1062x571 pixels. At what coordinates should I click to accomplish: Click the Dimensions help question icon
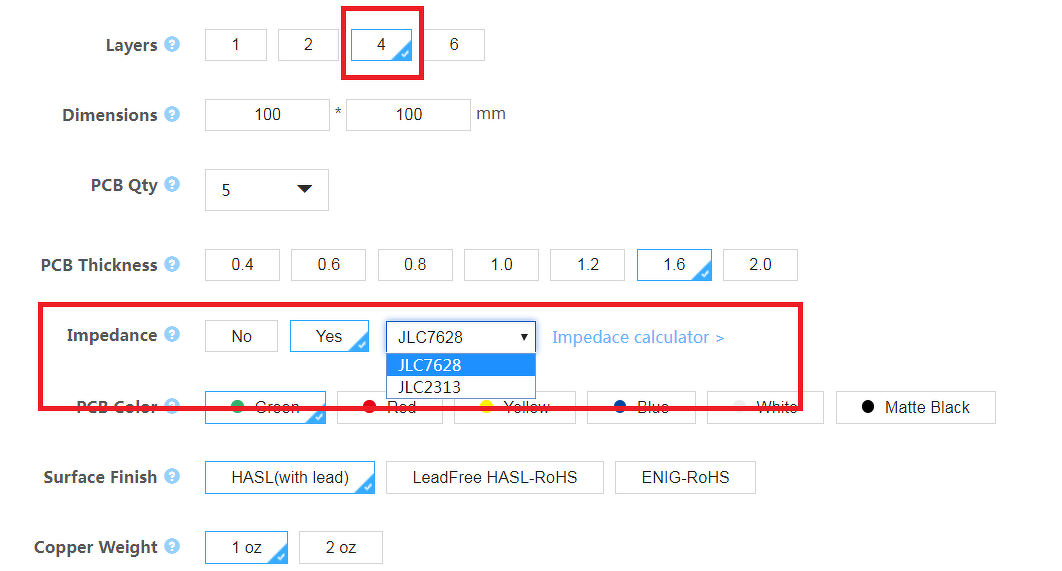point(172,115)
